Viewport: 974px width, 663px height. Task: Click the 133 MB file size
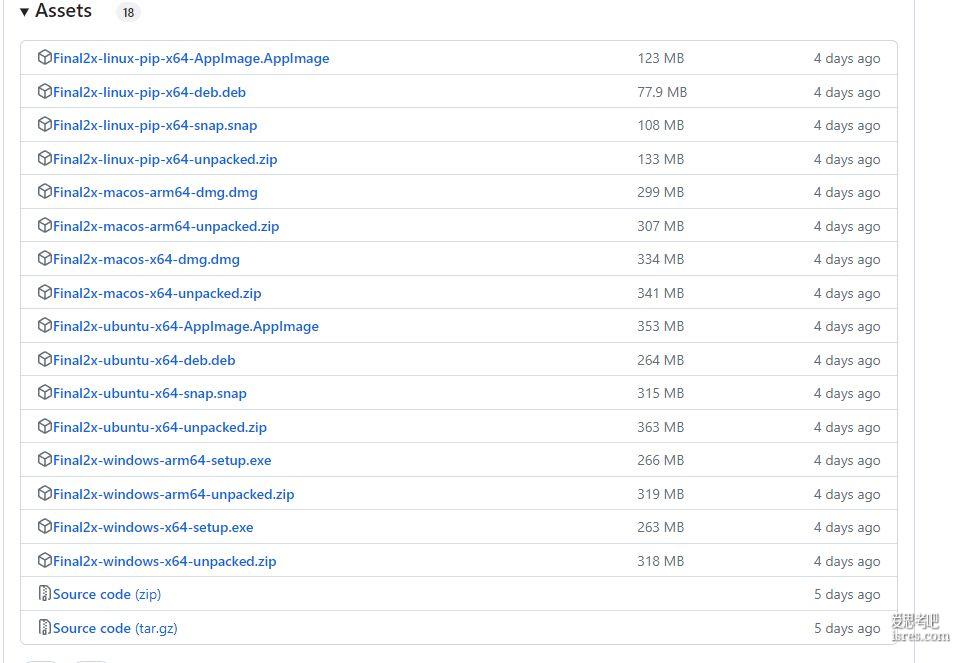pyautogui.click(x=660, y=160)
